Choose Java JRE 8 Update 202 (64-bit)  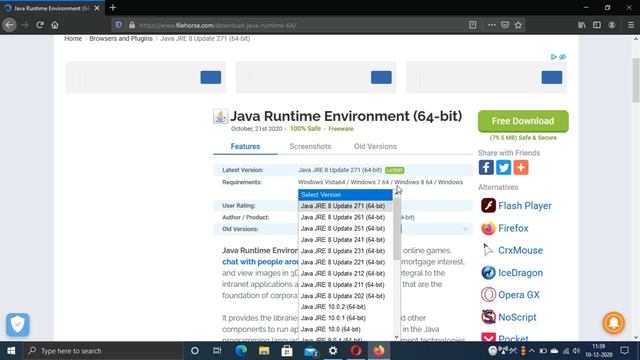pyautogui.click(x=345, y=296)
